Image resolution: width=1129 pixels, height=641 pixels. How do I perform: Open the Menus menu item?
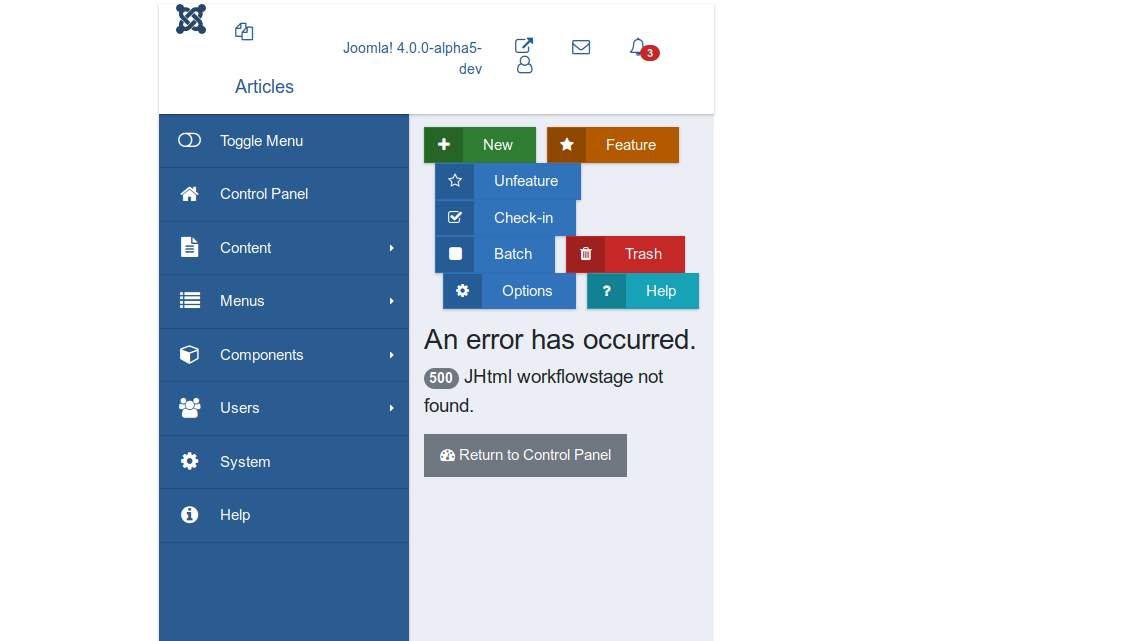click(284, 301)
